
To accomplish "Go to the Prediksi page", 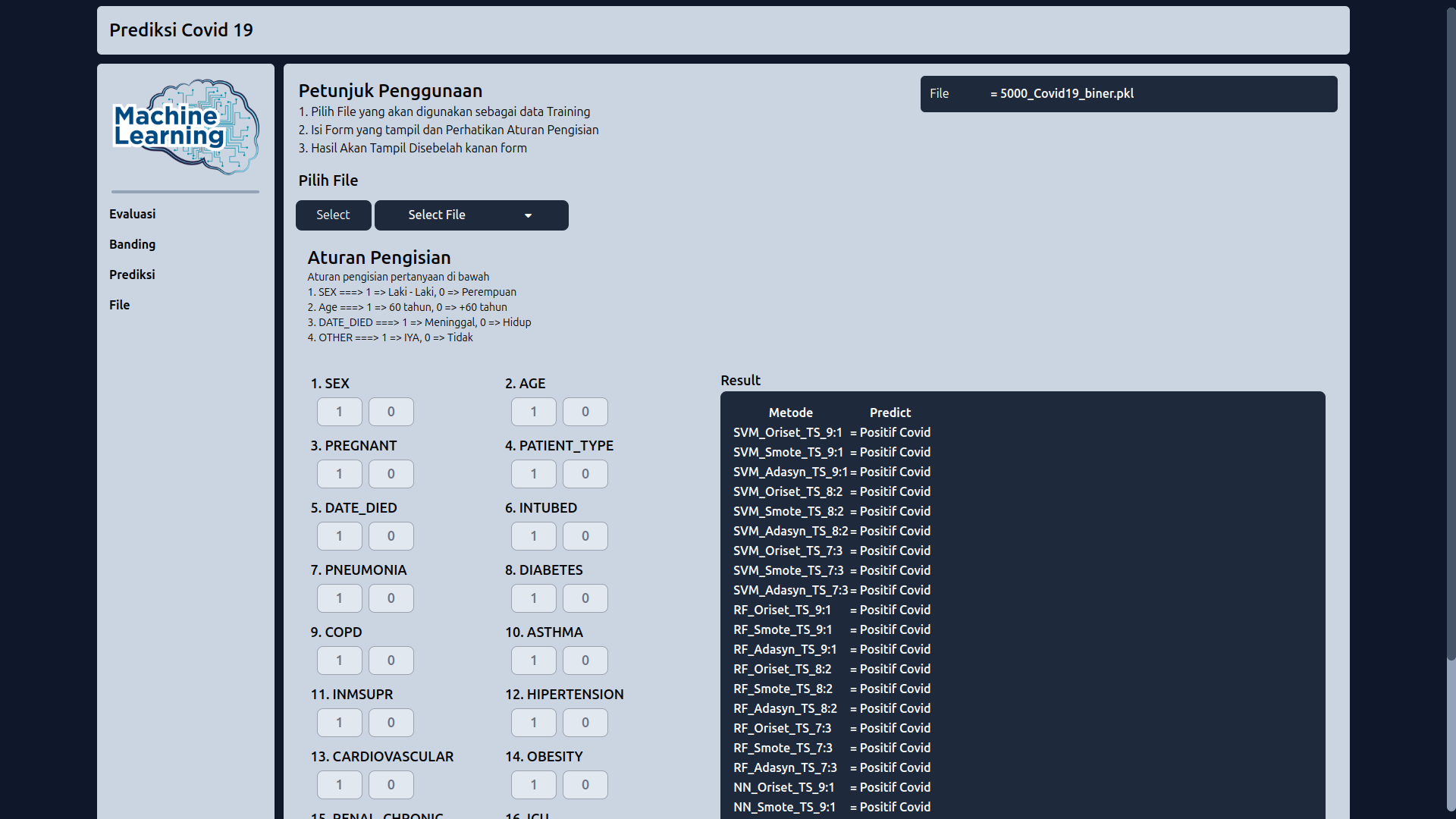I will point(132,275).
